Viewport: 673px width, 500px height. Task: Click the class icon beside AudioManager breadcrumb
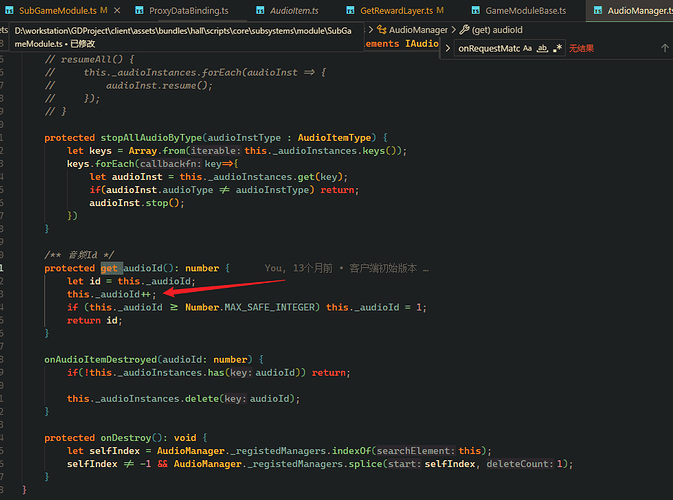coord(382,29)
